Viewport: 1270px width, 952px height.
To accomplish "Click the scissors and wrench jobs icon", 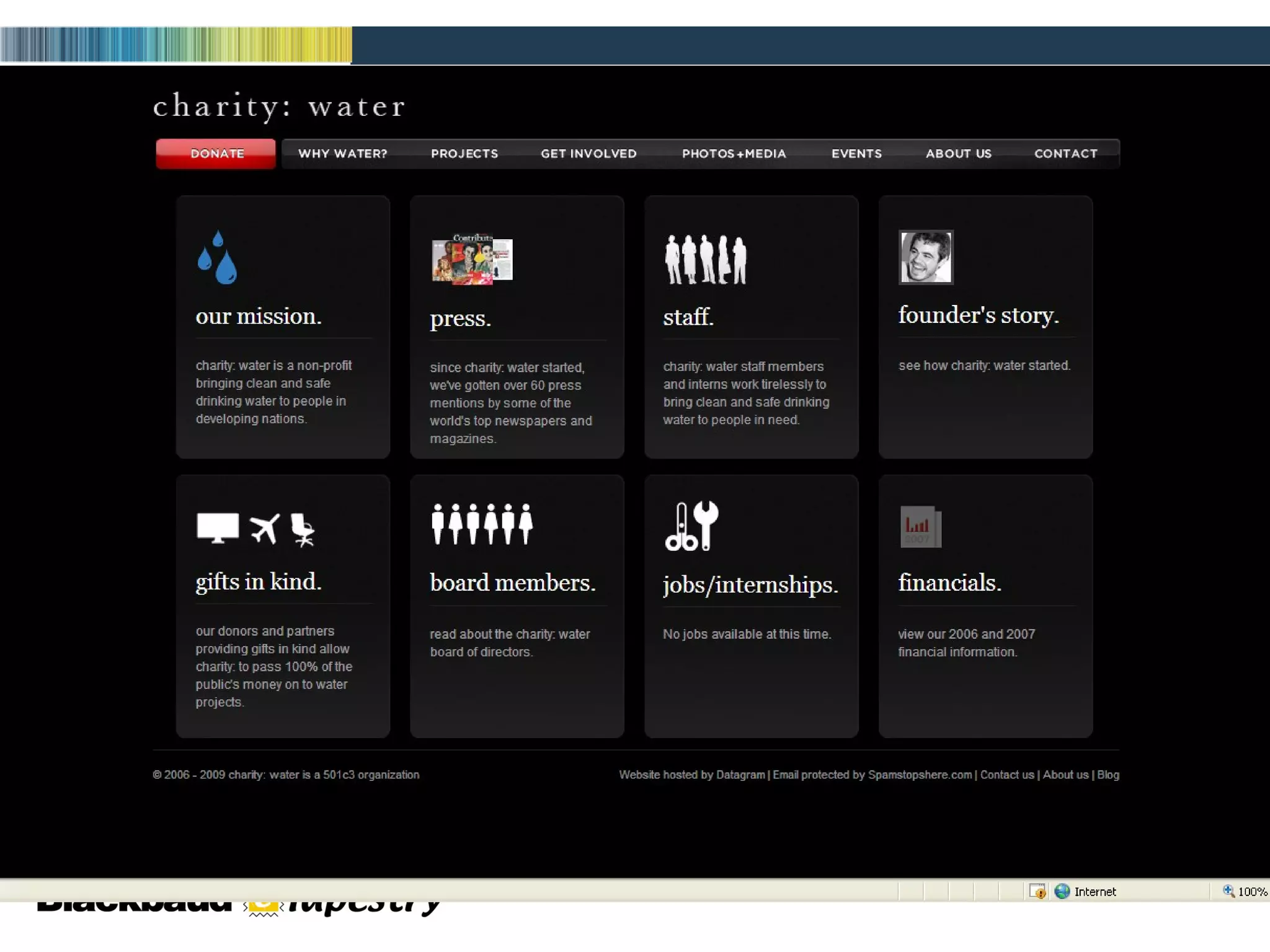I will coord(691,526).
